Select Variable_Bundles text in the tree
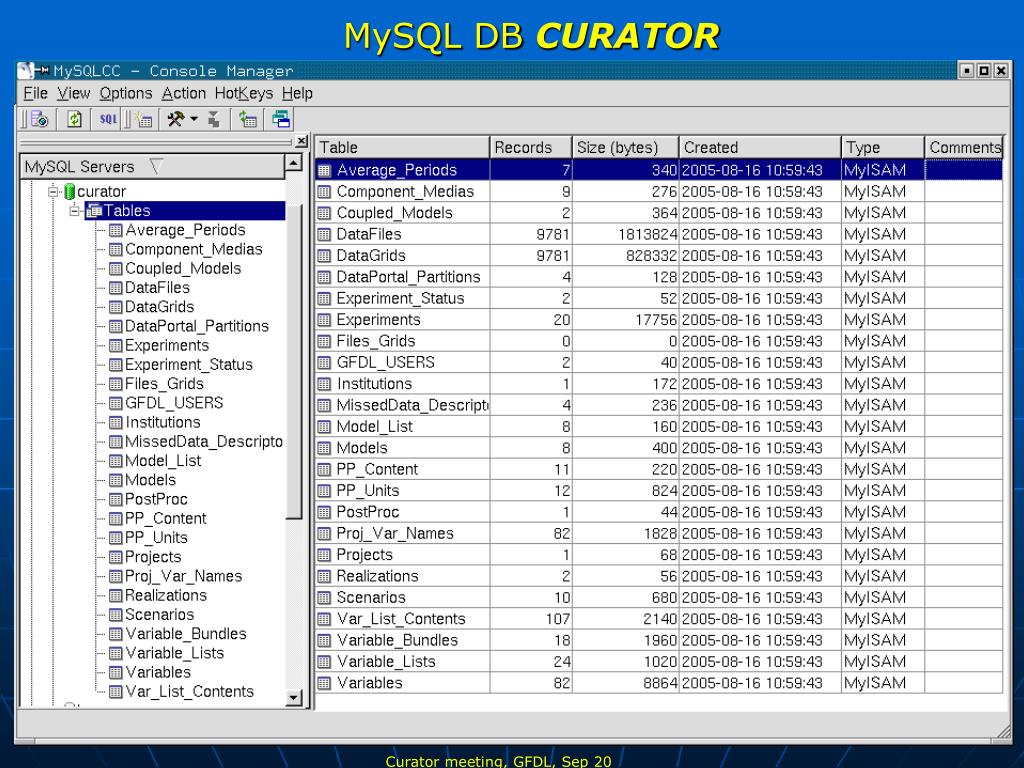Viewport: 1024px width, 768px height. [x=185, y=634]
